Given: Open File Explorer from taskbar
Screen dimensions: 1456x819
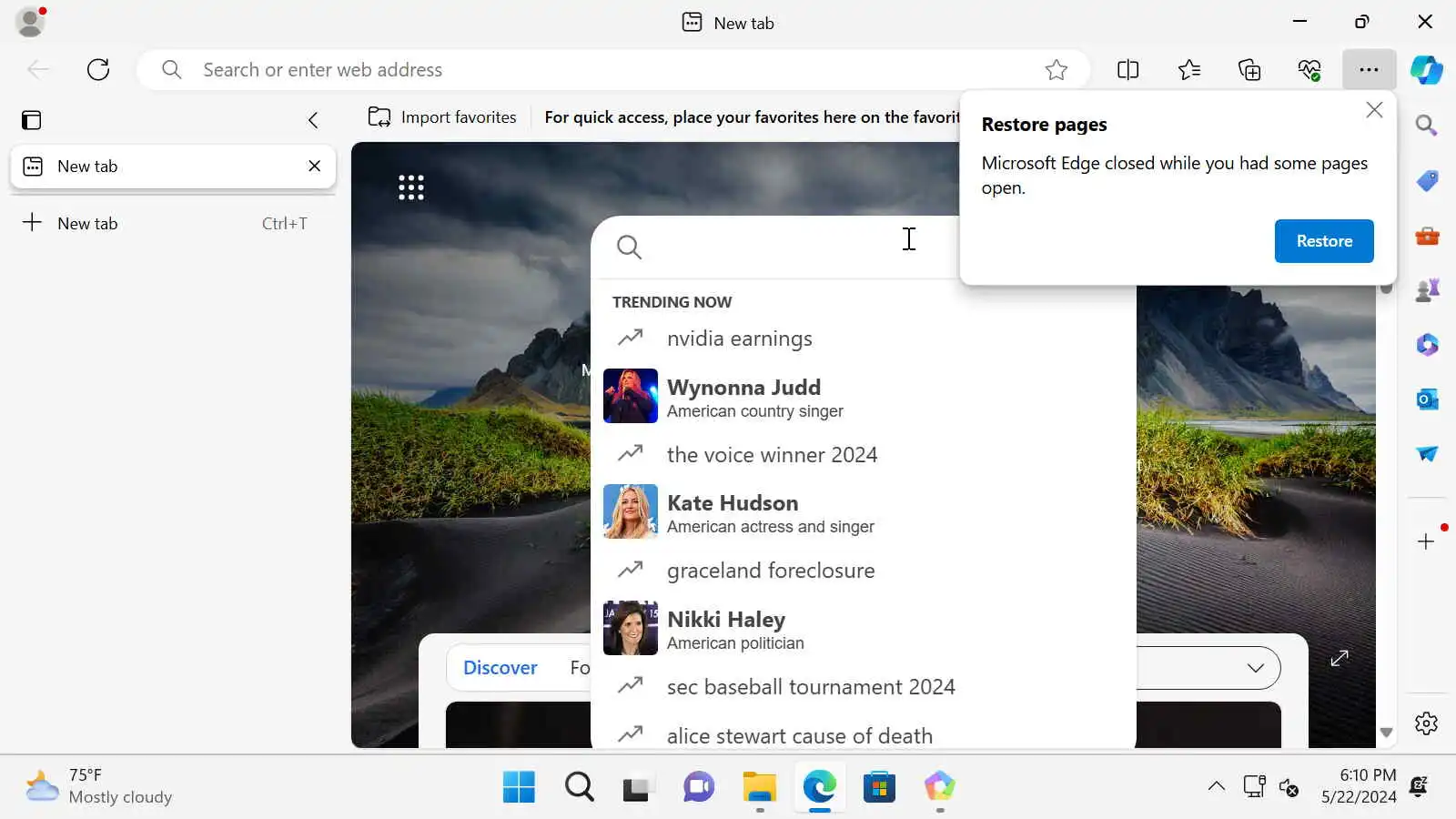Looking at the screenshot, I should click(759, 786).
